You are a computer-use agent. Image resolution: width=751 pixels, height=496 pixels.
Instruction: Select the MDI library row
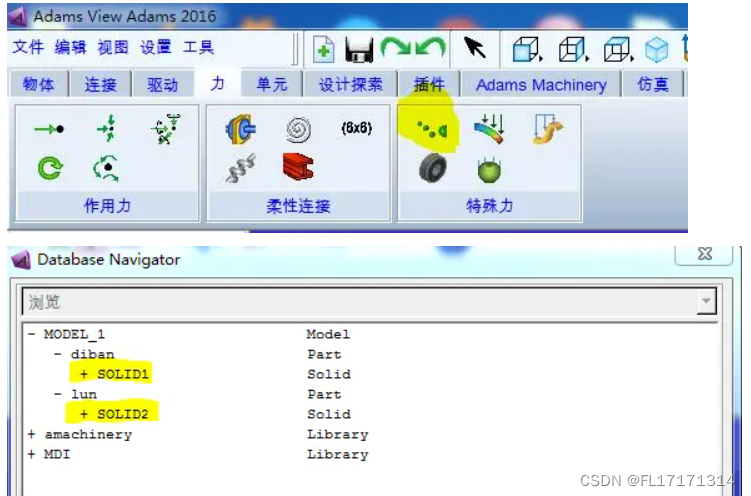point(56,454)
